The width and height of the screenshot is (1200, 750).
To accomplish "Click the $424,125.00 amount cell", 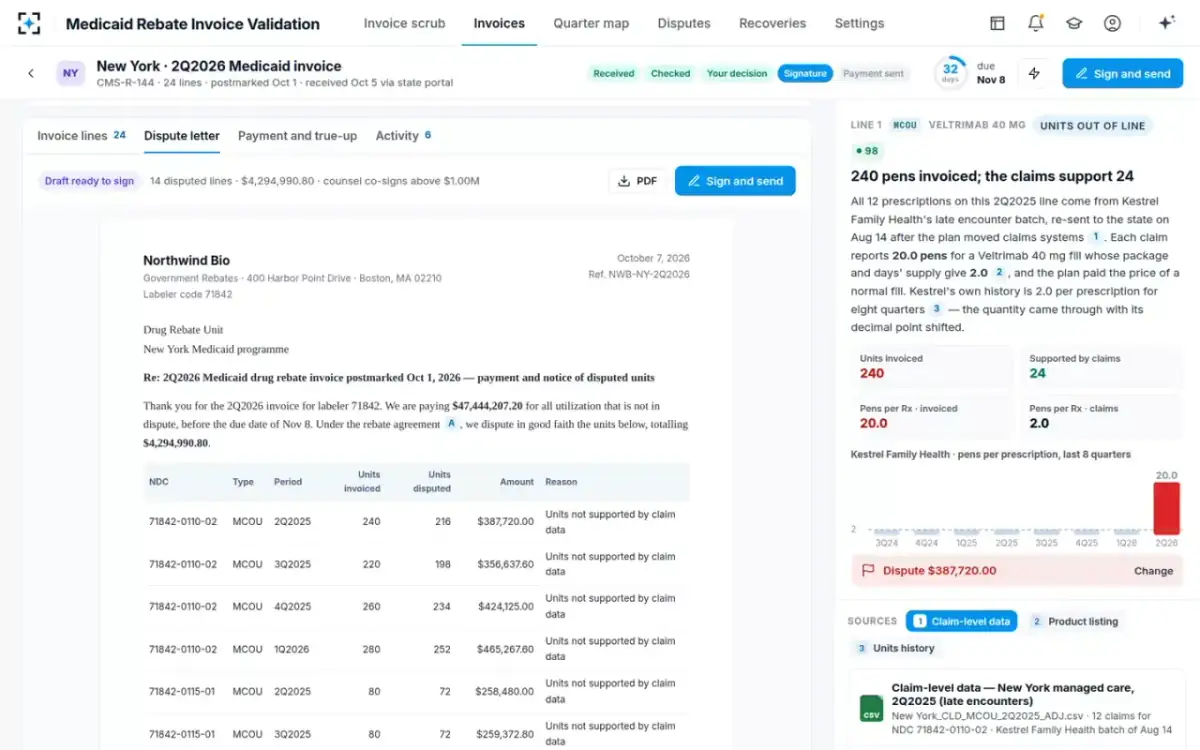I will (505, 606).
